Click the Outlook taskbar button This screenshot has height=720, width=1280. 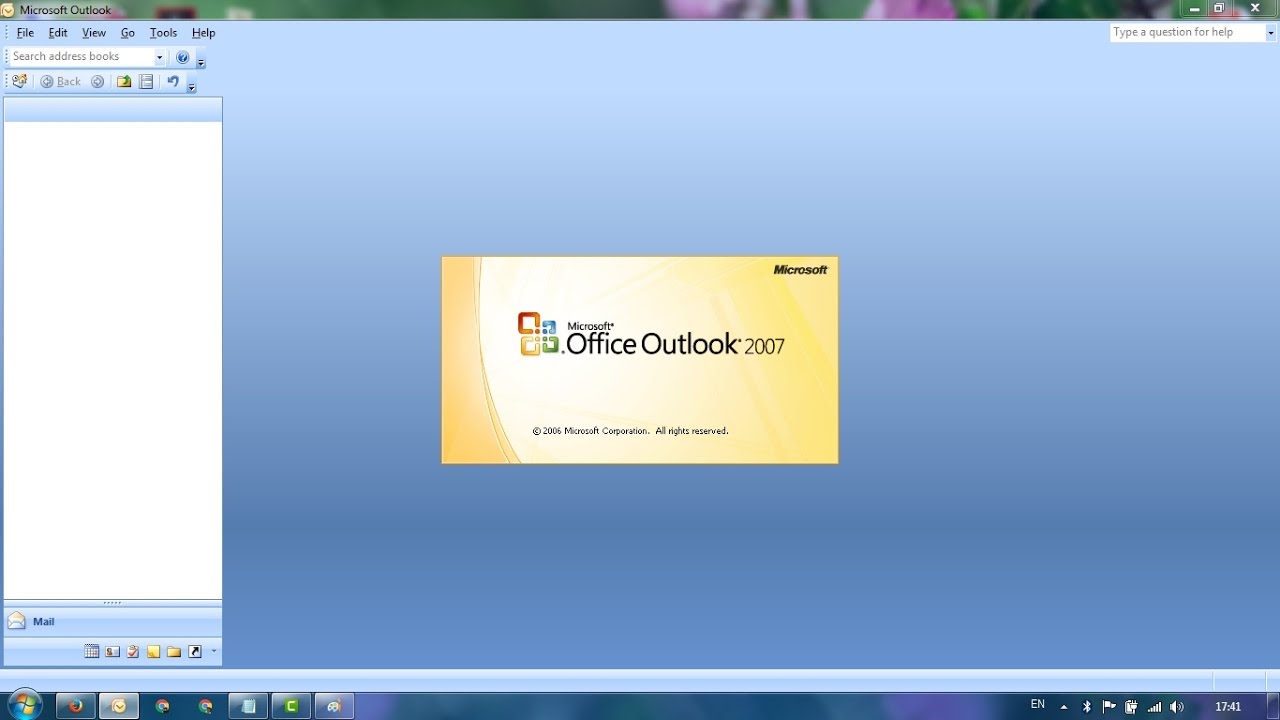coord(119,706)
